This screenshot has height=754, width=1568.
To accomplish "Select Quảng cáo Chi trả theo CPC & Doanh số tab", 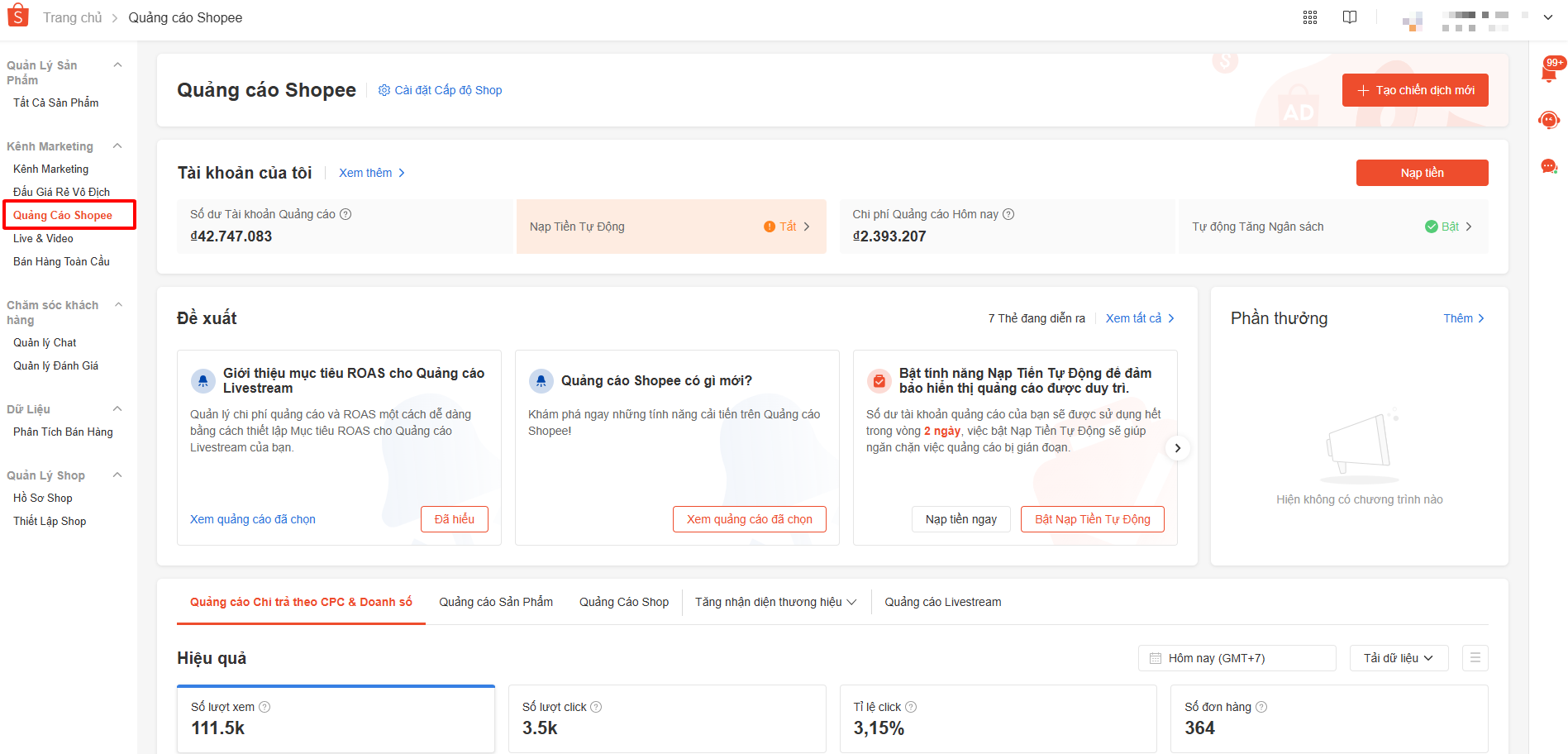I will [x=301, y=602].
